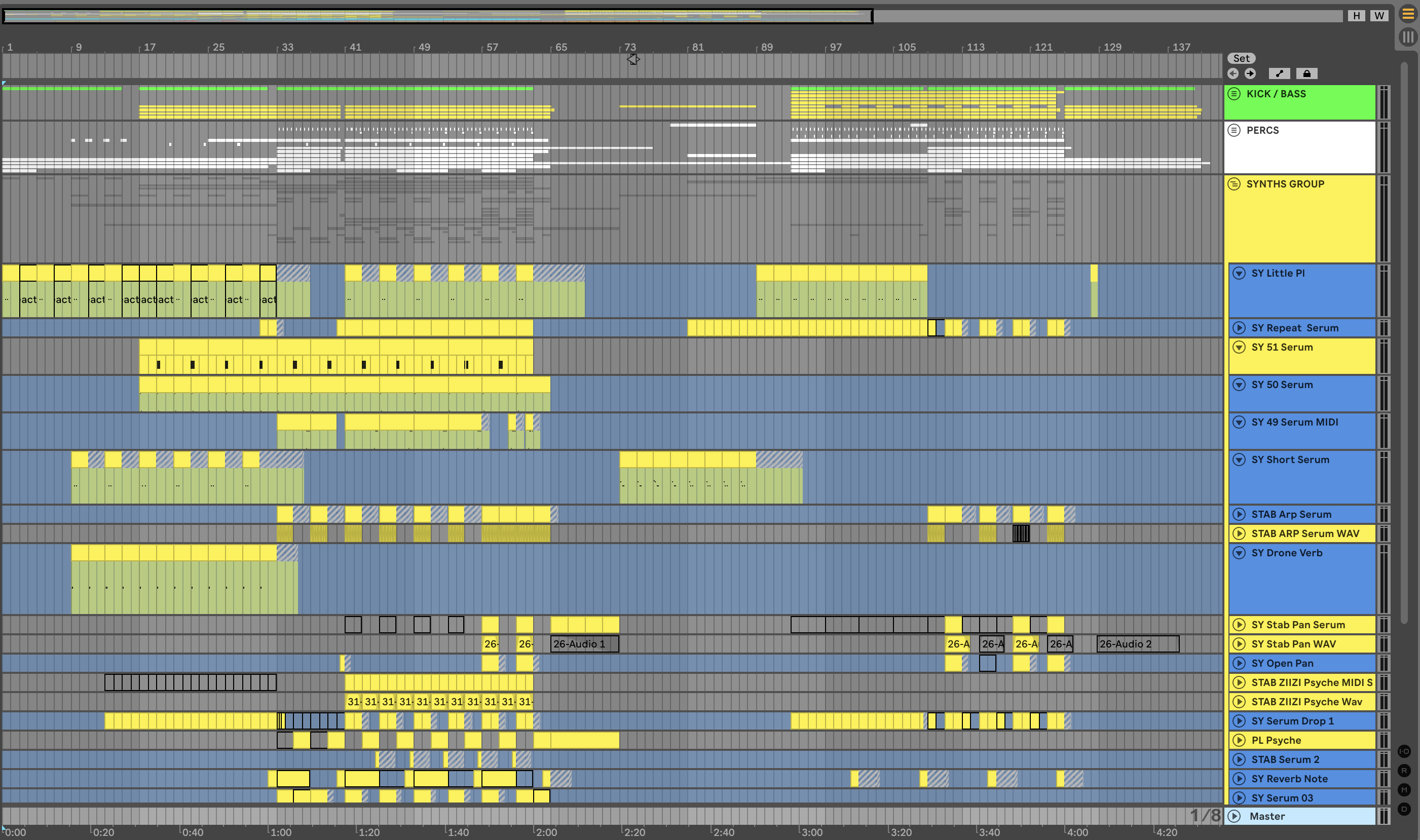Image resolution: width=1420 pixels, height=840 pixels.
Task: Select the SYNTHS GROUP track name
Action: (x=1285, y=184)
